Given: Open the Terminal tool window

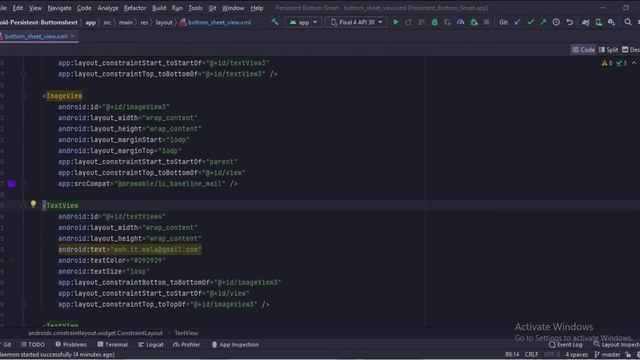Looking at the screenshot, I should 113,344.
